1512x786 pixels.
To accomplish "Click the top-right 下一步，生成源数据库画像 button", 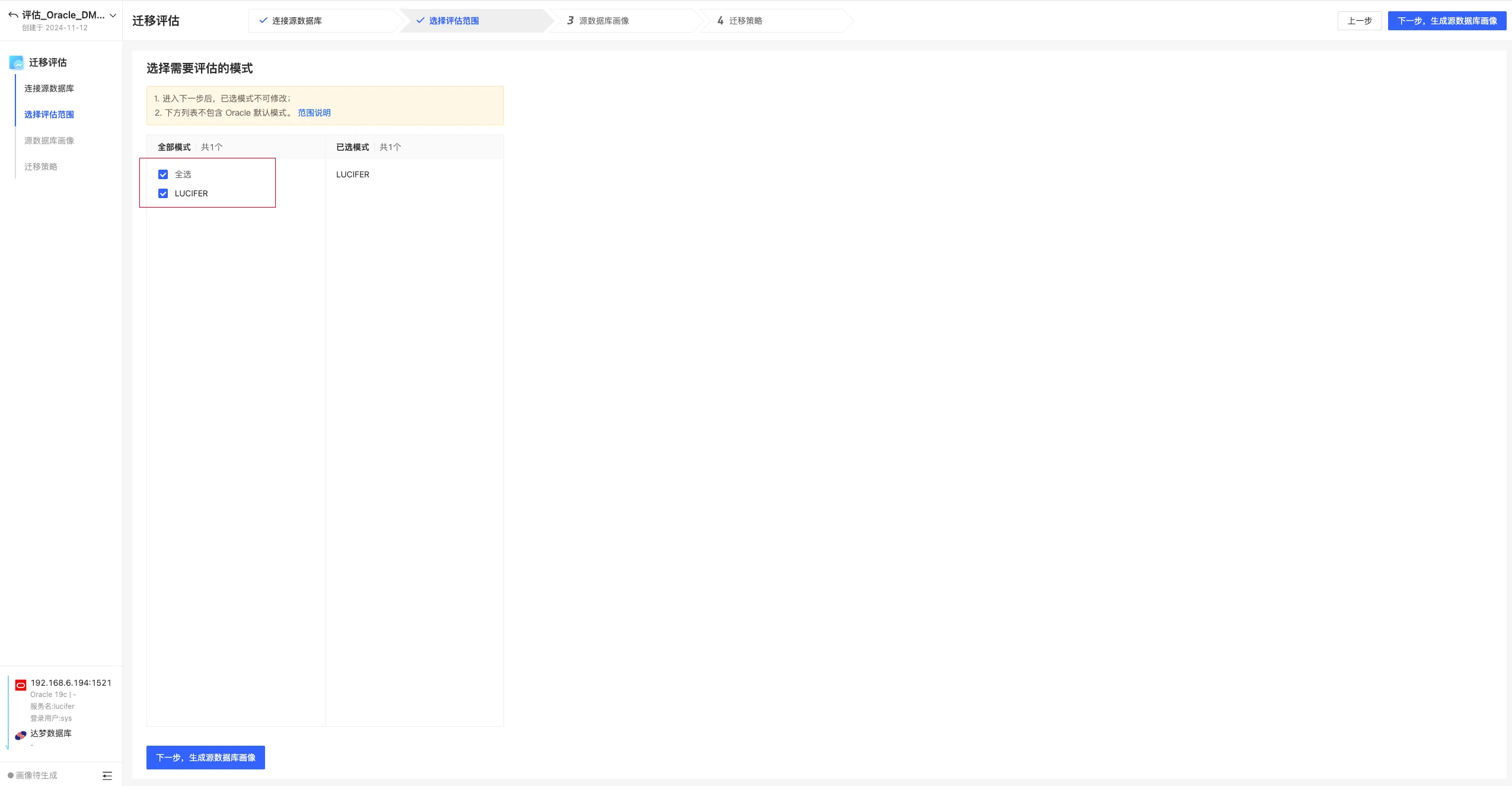I will tap(1447, 21).
